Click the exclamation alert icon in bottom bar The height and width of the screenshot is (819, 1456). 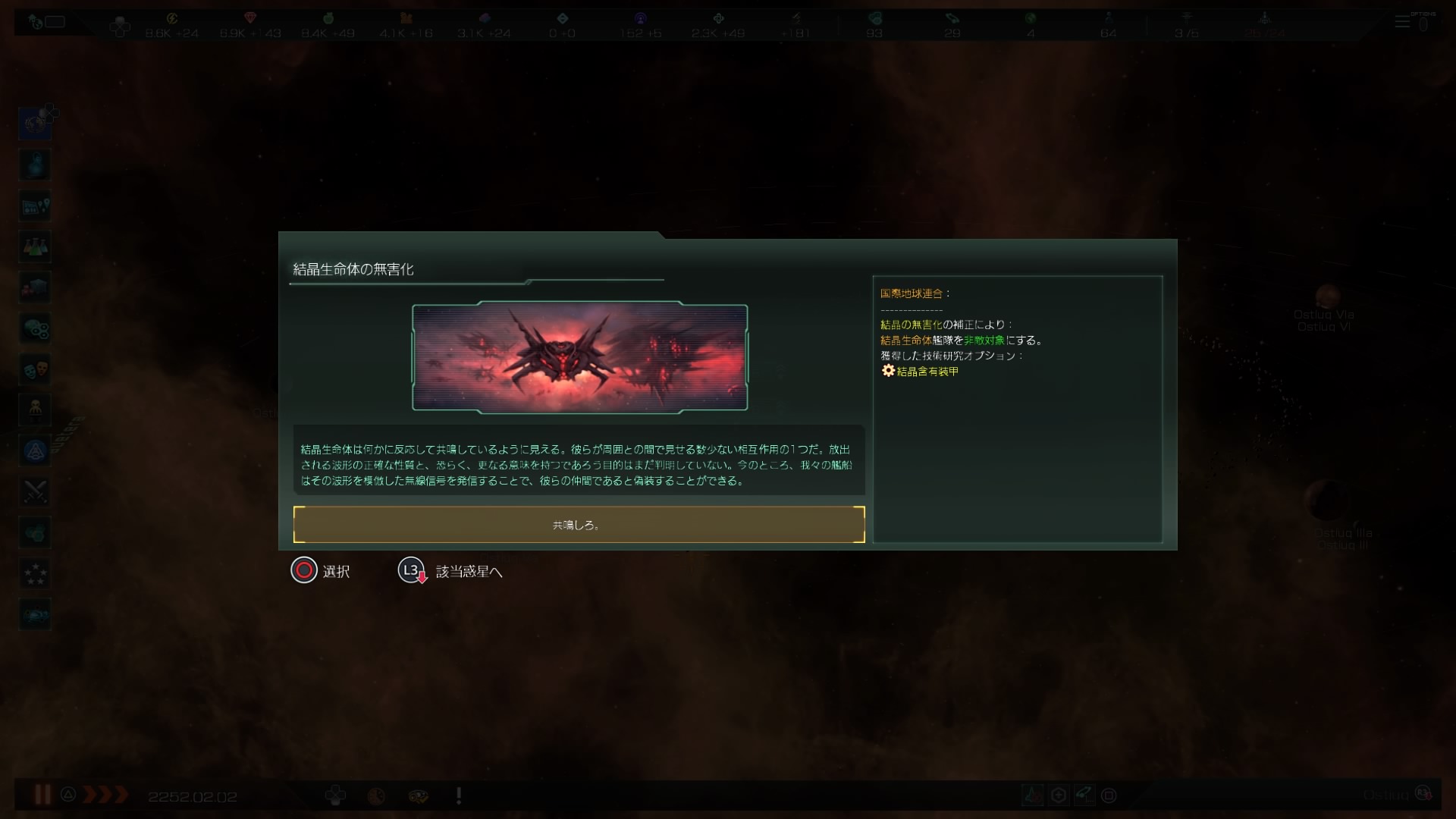(x=459, y=795)
